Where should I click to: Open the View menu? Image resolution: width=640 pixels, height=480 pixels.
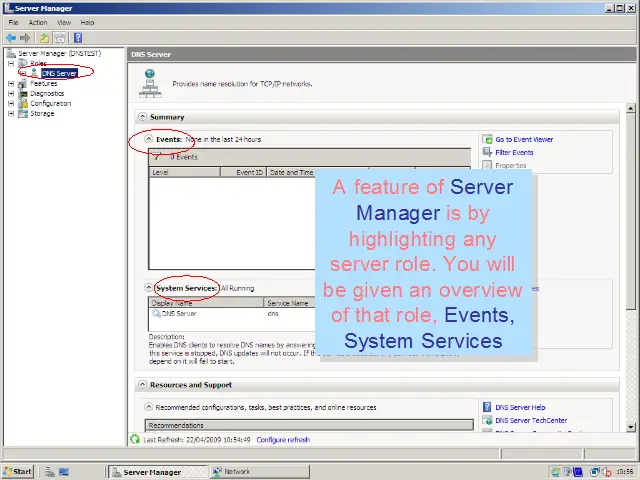click(64, 22)
